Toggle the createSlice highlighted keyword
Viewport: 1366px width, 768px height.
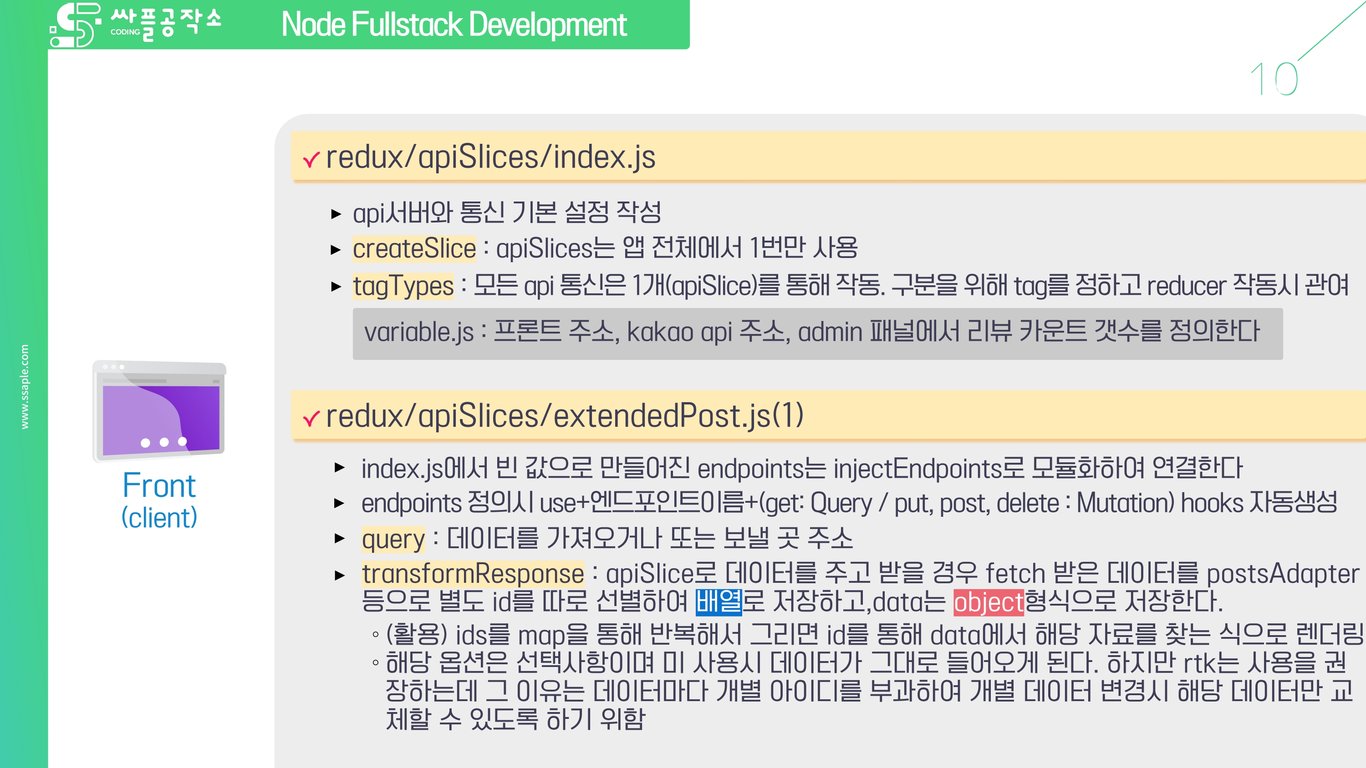coord(413,247)
